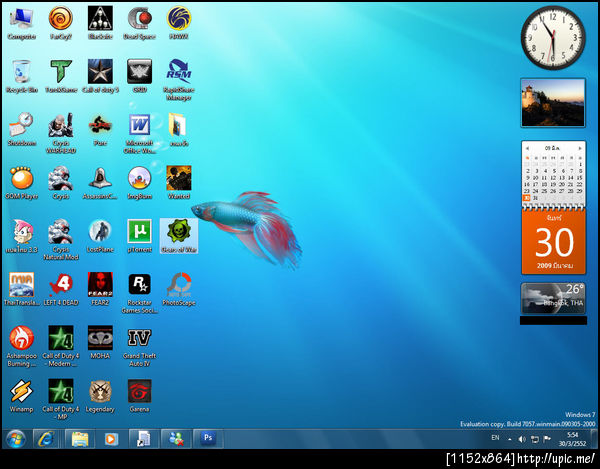600x469 pixels.
Task: Click the Assassin's Creed shortcut
Action: click(100, 182)
